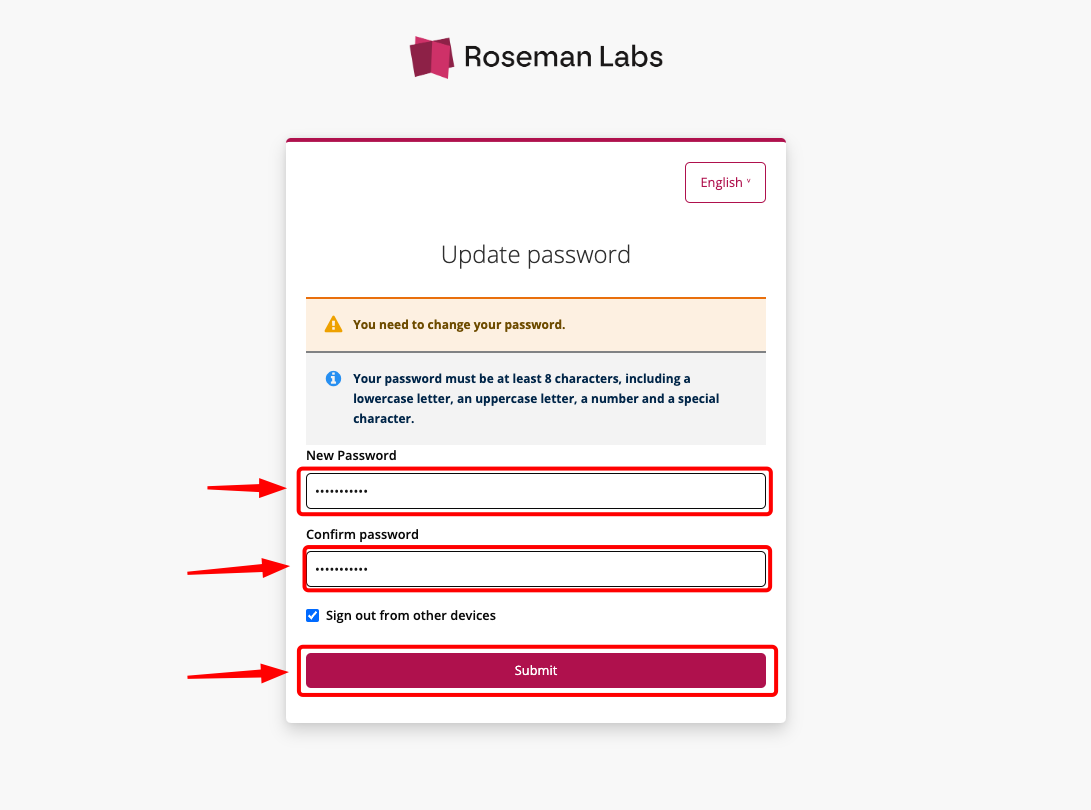The width and height of the screenshot is (1091, 810).
Task: Click red arrow pointing to New Password
Action: point(247,488)
